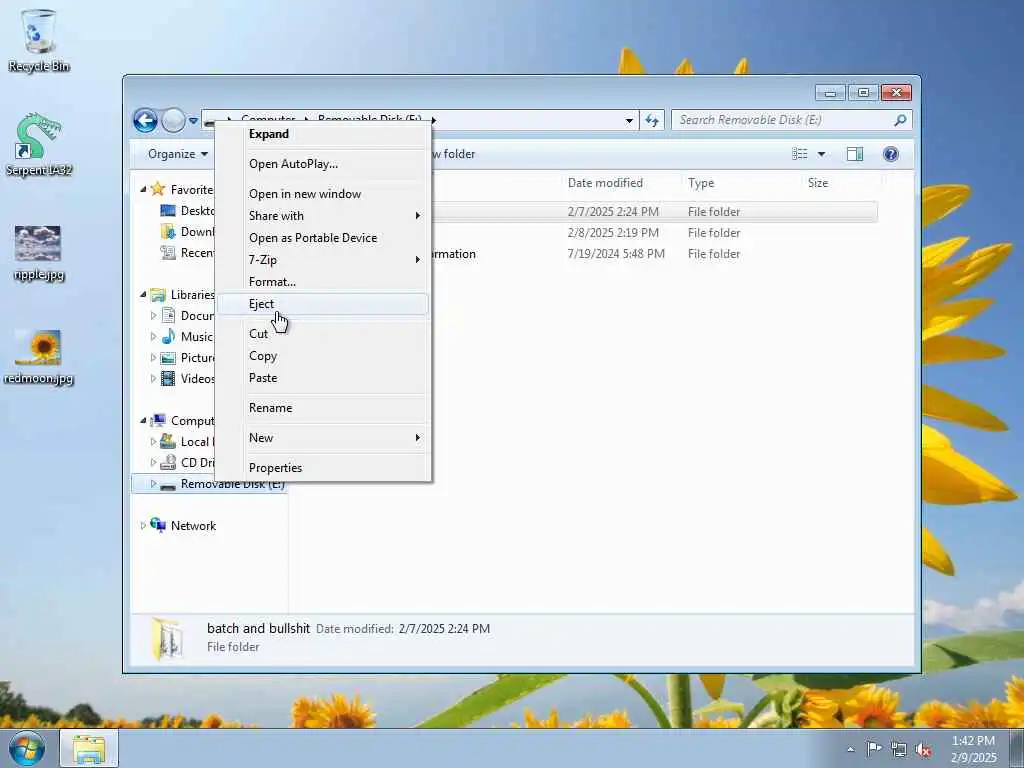Screen dimensions: 1024x768
Task: Select the SerpentIA32 desktop shortcut
Action: 38,145
